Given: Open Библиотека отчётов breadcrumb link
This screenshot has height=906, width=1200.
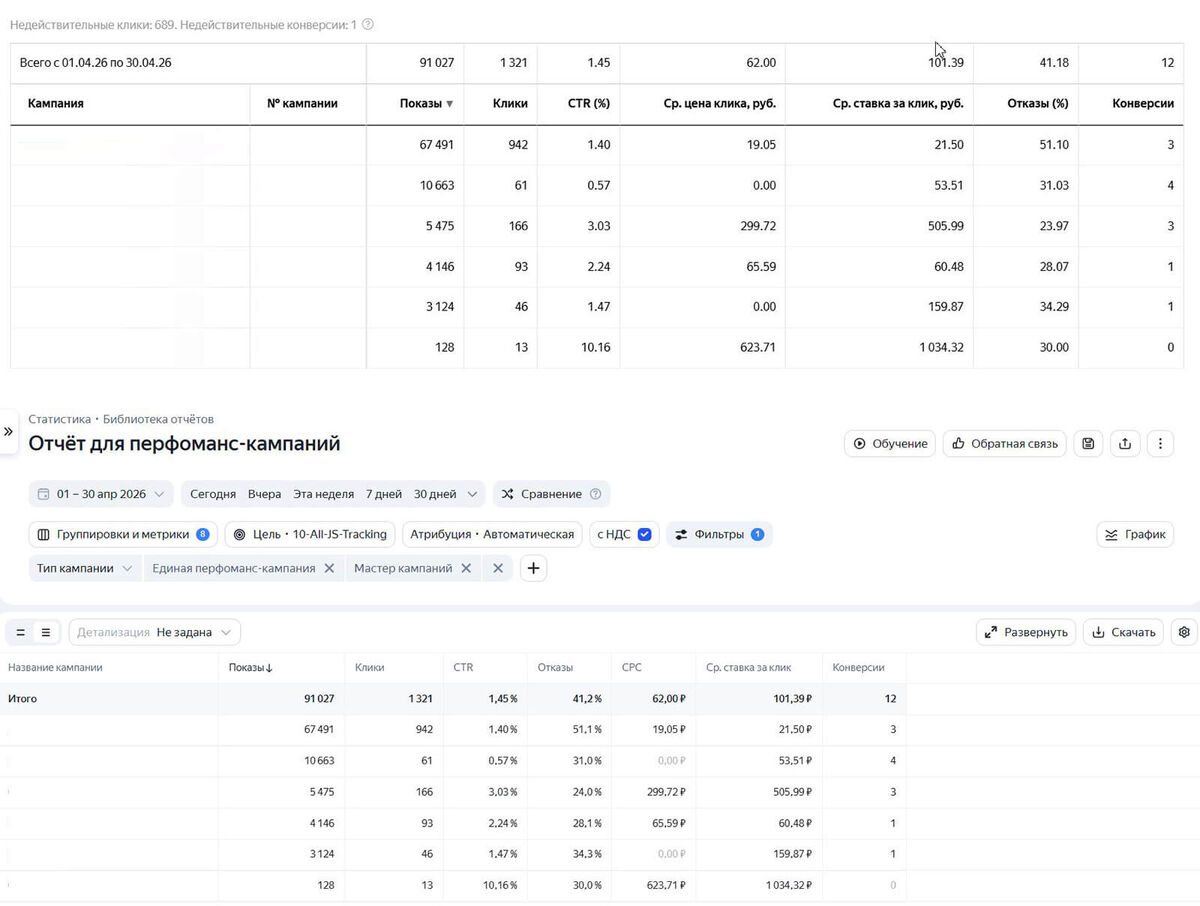Looking at the screenshot, I should coord(158,419).
